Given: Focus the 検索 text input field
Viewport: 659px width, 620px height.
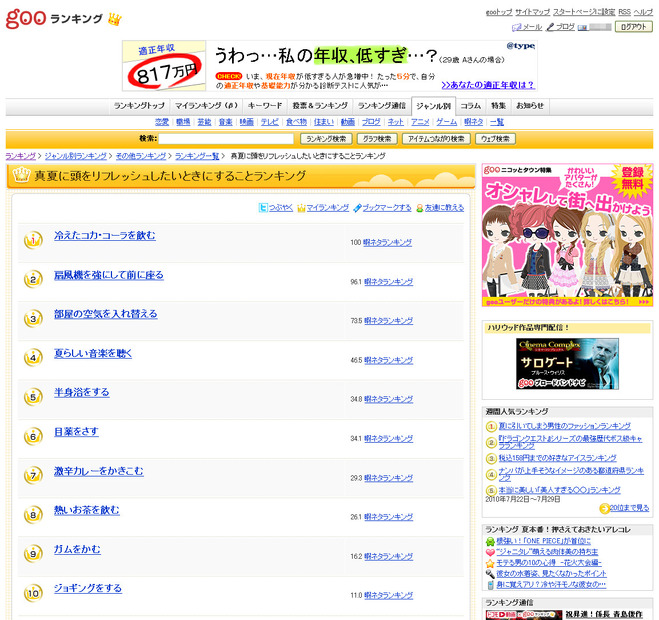Looking at the screenshot, I should click(x=226, y=139).
